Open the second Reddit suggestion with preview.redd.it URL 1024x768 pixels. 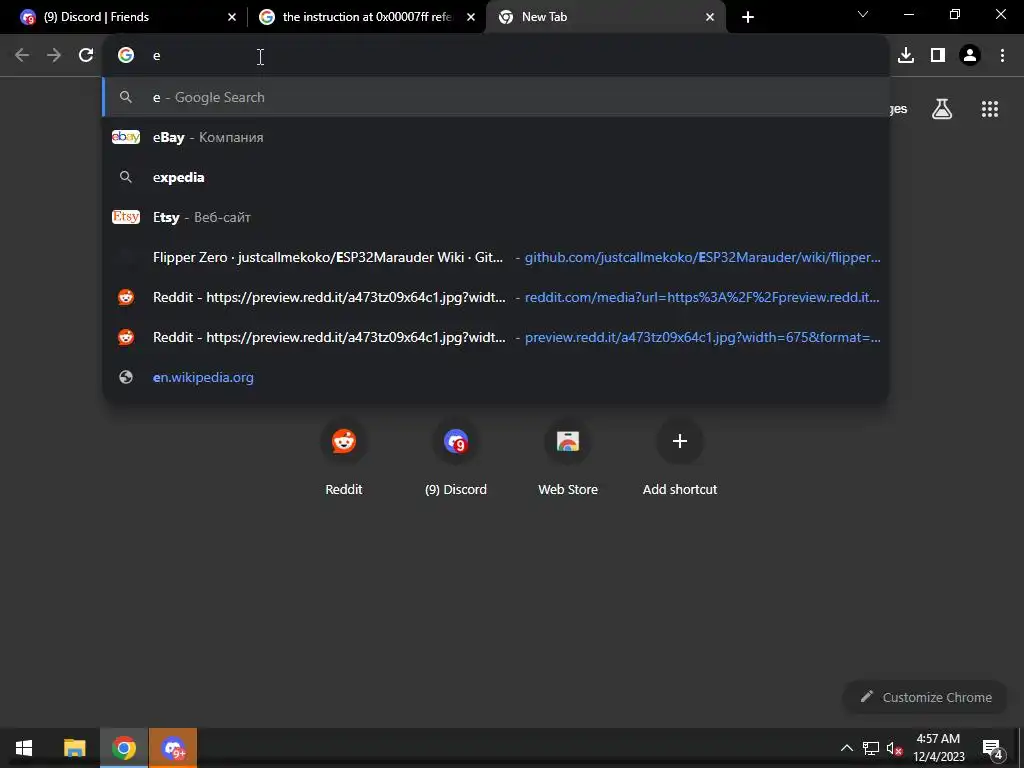[496, 337]
